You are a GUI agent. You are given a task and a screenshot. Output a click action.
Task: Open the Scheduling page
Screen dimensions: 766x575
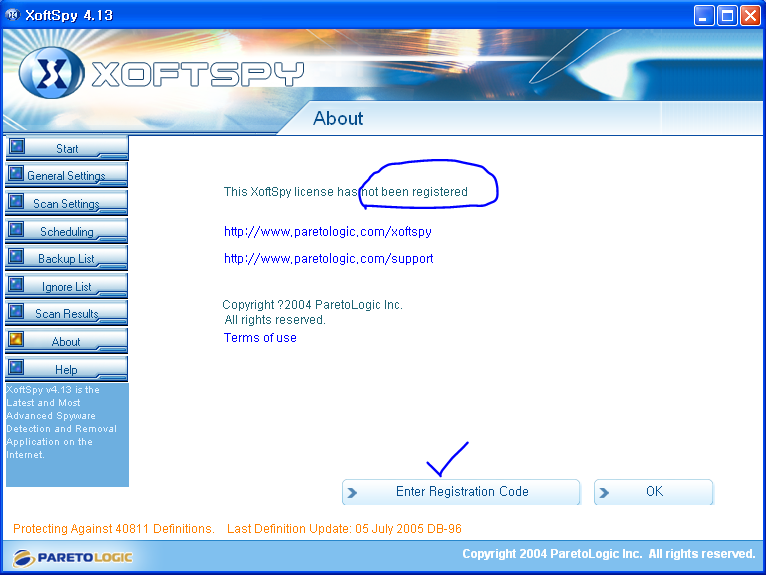pos(66,231)
